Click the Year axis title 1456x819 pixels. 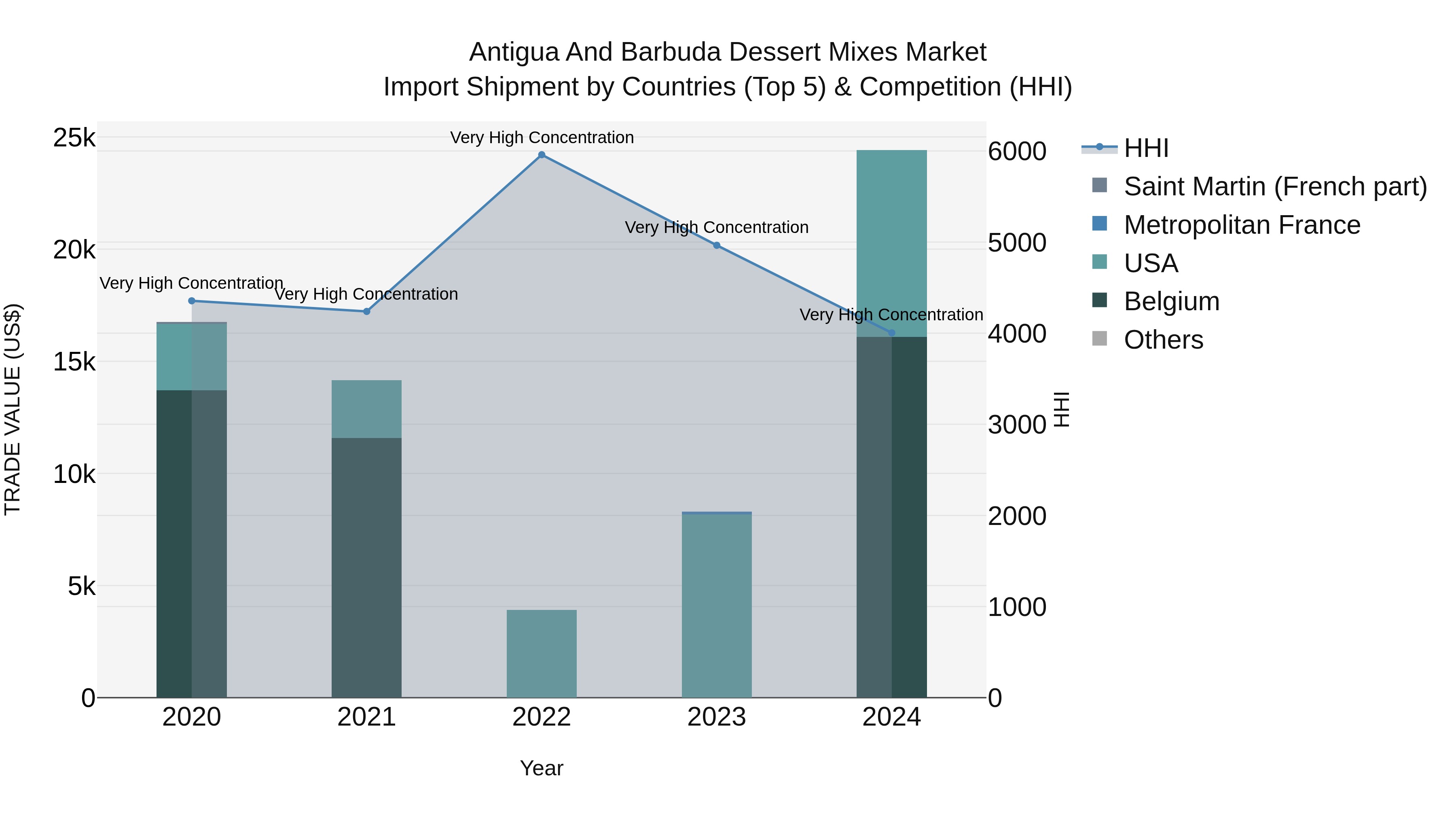click(x=542, y=768)
